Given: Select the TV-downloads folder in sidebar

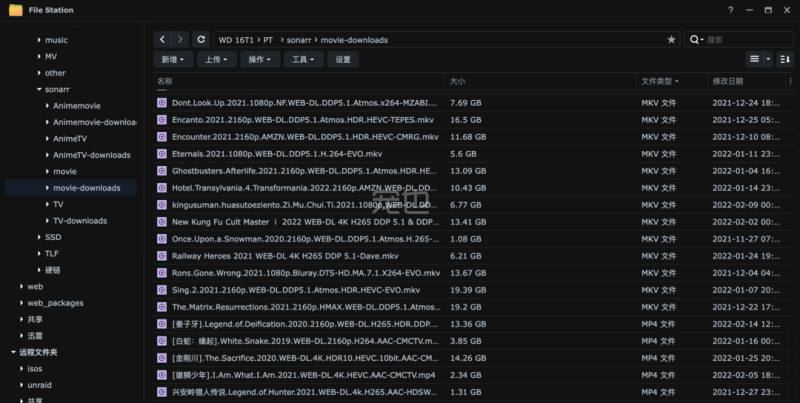Looking at the screenshot, I should [80, 221].
